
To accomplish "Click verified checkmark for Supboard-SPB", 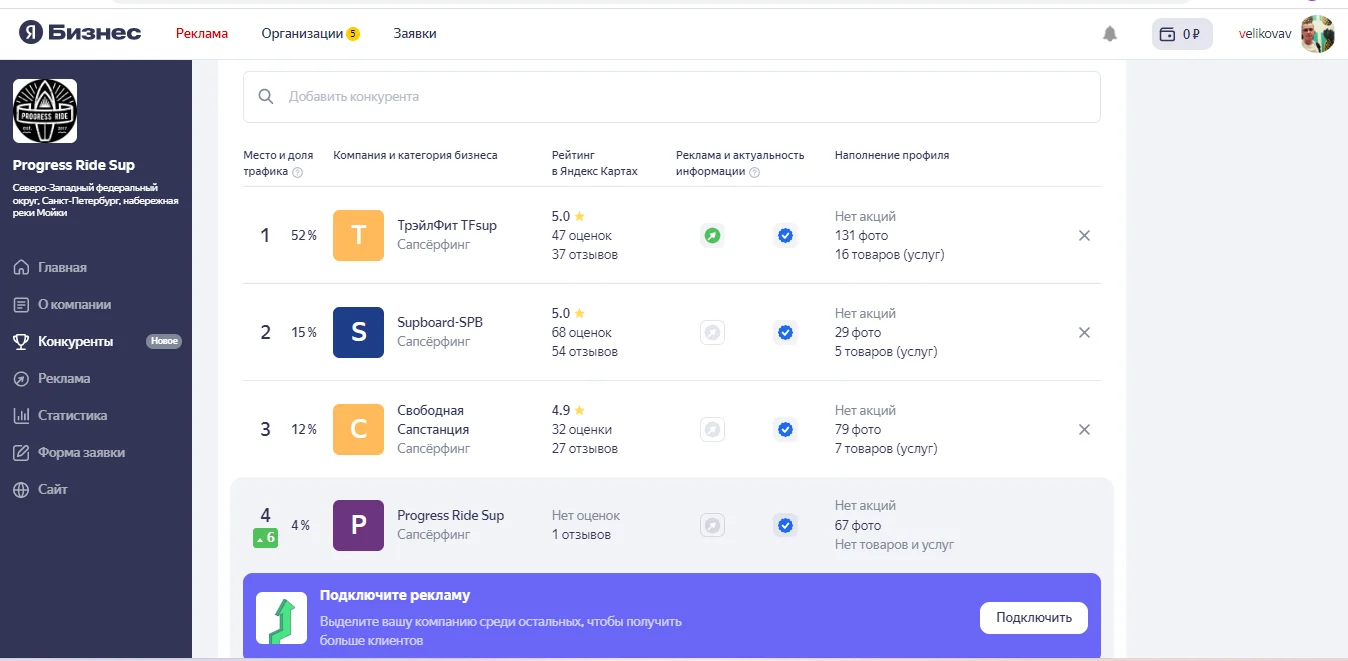I will tap(785, 333).
